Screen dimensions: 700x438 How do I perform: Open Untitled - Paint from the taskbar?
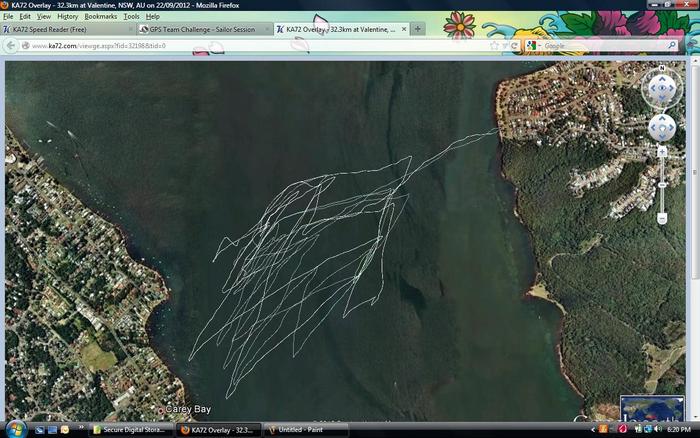point(306,429)
